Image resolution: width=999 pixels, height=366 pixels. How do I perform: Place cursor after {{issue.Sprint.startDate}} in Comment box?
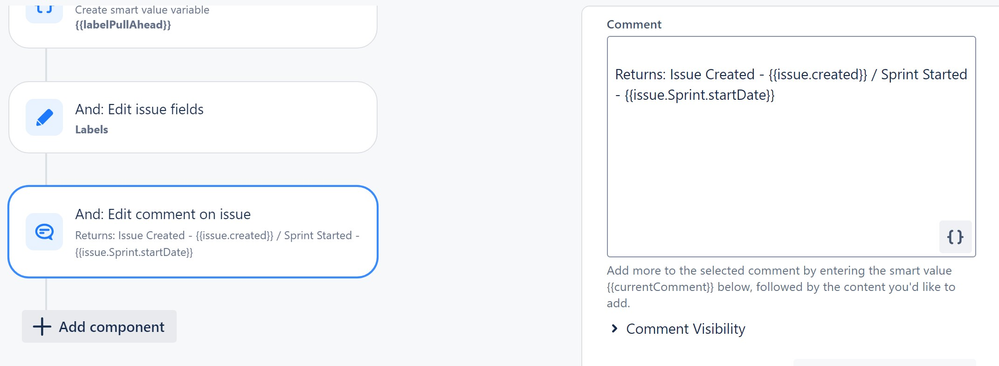(x=775, y=96)
